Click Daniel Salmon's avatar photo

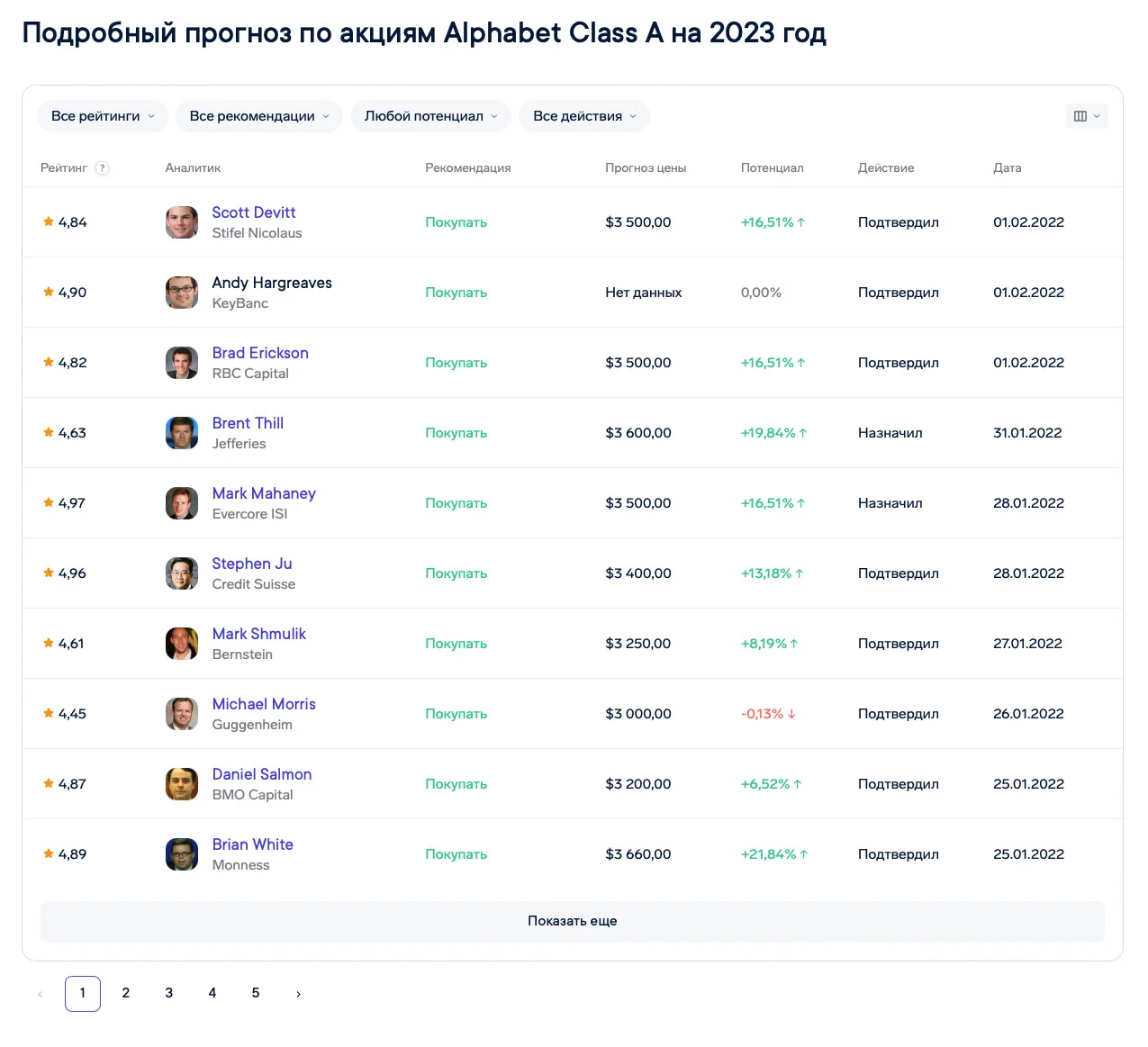(x=182, y=784)
